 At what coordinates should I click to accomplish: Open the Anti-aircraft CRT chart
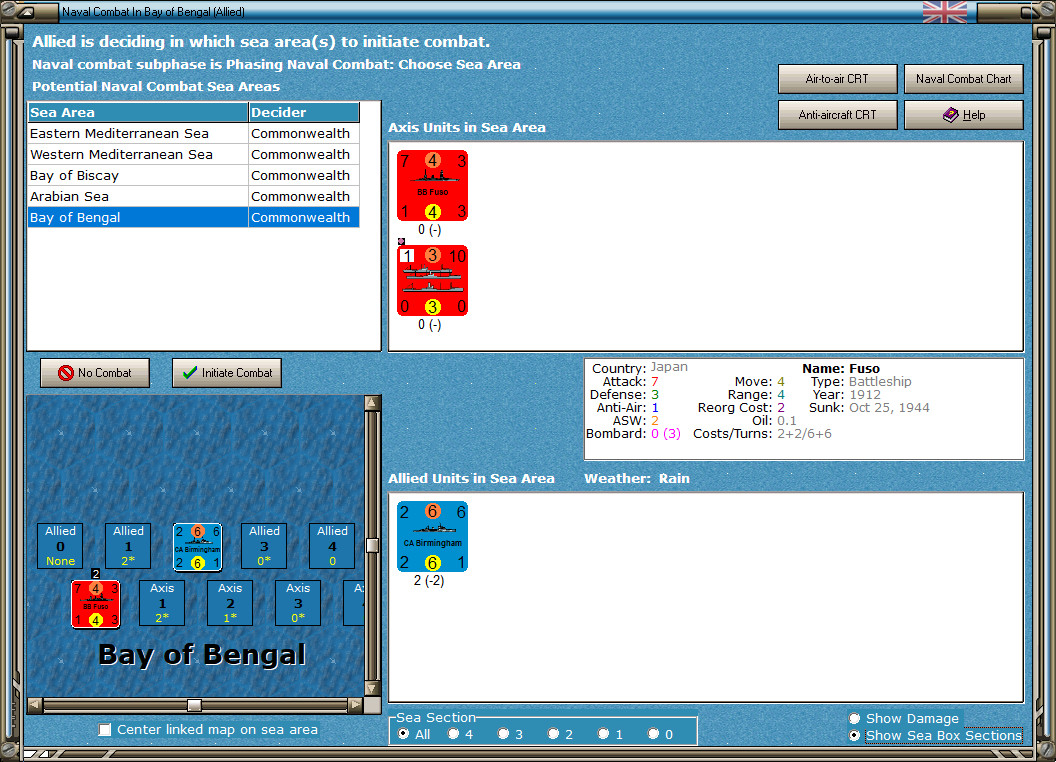(838, 115)
